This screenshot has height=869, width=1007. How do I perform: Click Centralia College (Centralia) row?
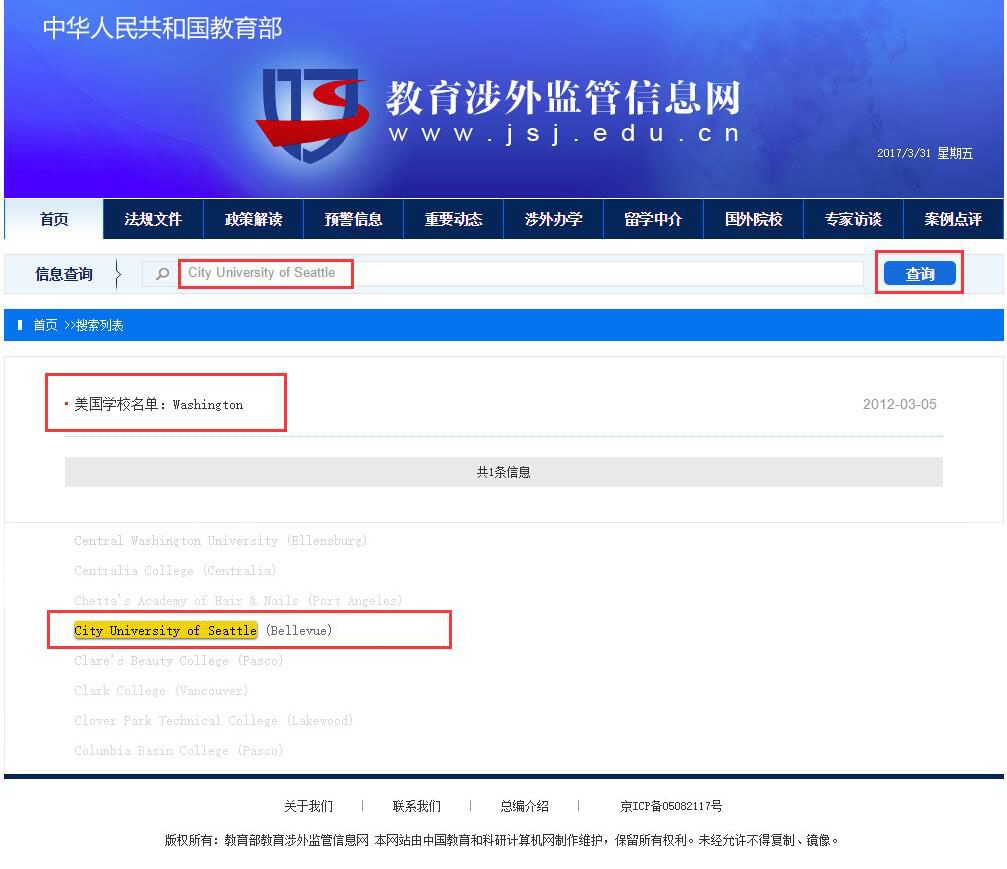coord(175,570)
